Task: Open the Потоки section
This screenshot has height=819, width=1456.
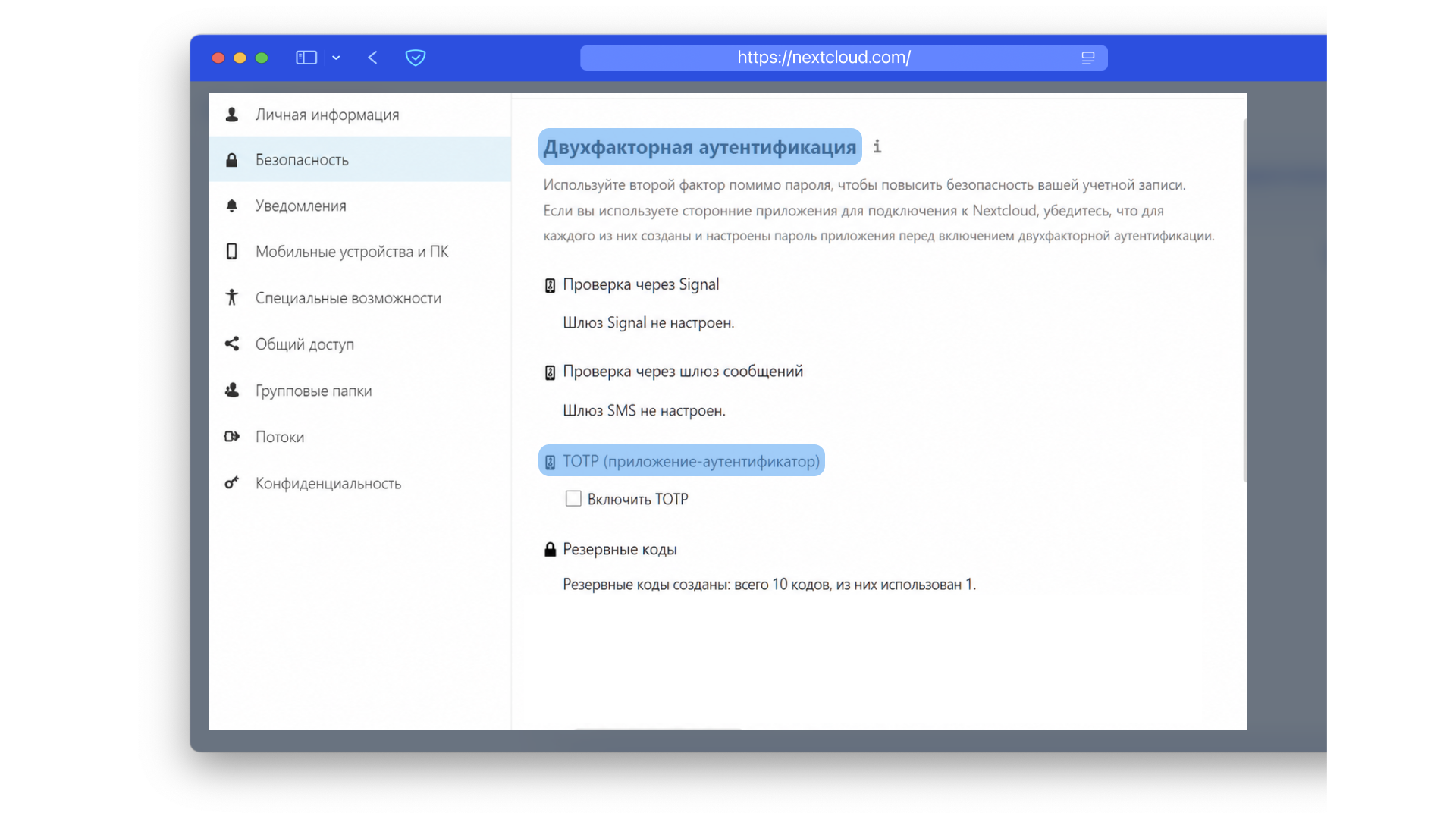Action: (360, 436)
